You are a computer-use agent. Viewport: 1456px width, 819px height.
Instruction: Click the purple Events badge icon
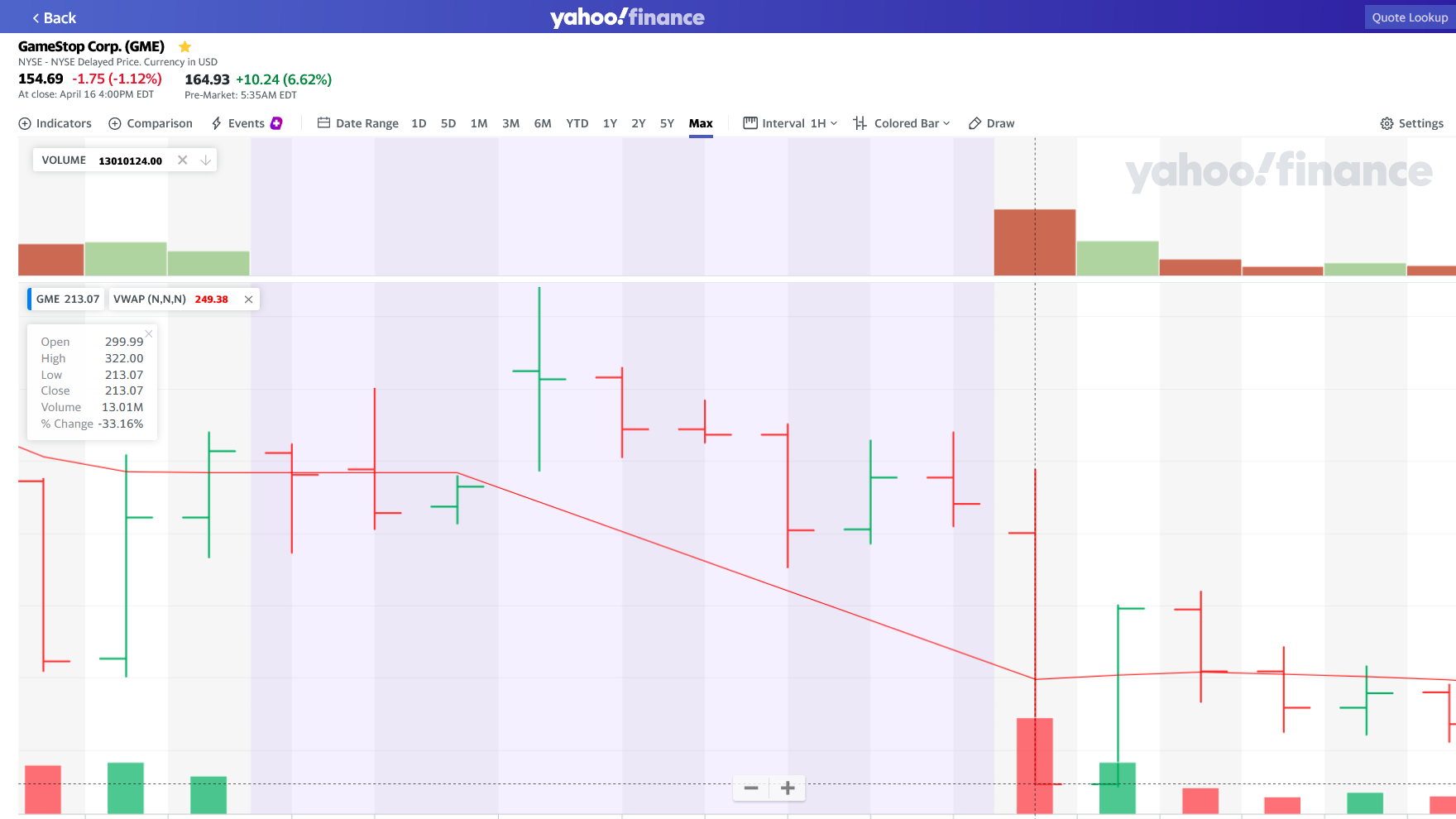tap(276, 123)
